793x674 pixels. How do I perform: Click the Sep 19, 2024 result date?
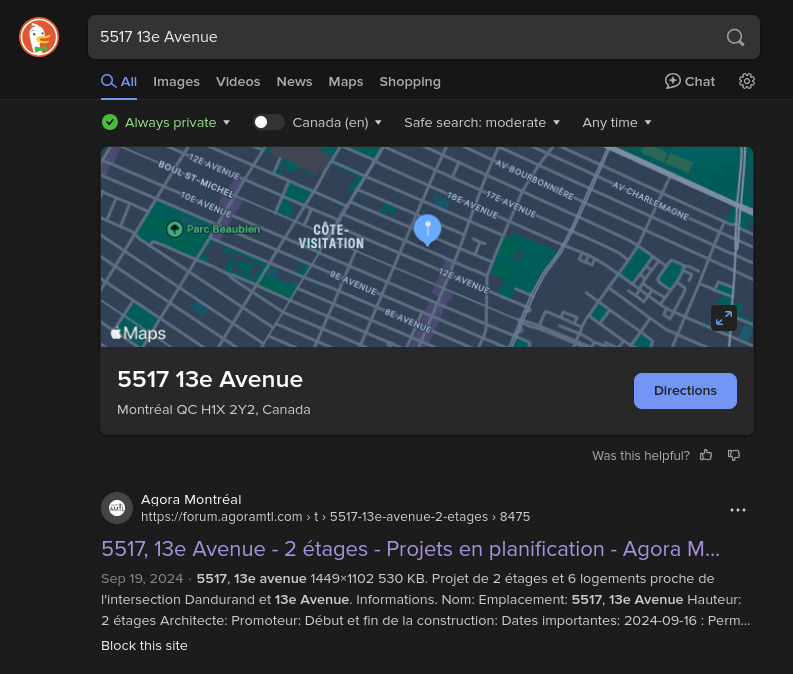pyautogui.click(x=142, y=578)
